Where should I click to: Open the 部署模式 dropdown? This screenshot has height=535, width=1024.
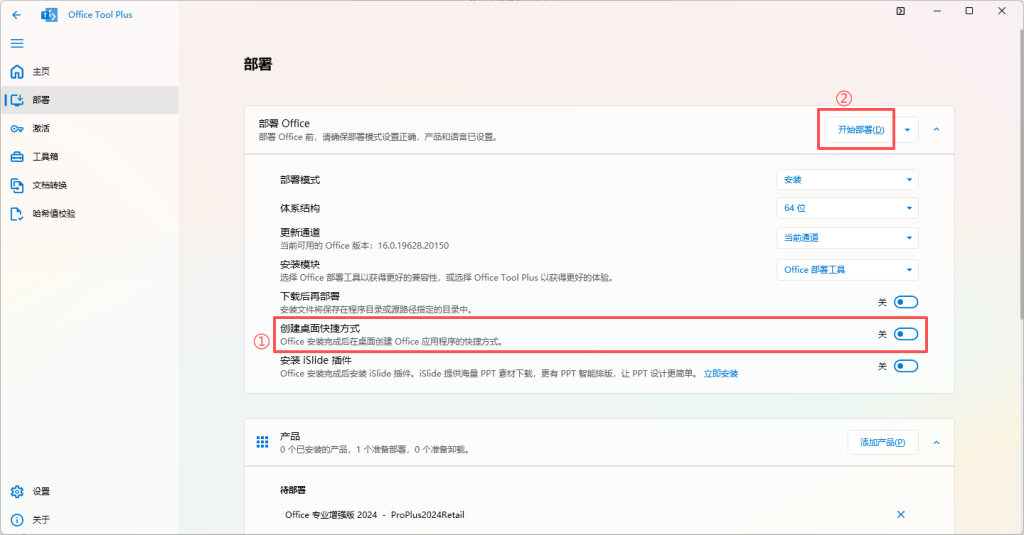click(x=847, y=180)
